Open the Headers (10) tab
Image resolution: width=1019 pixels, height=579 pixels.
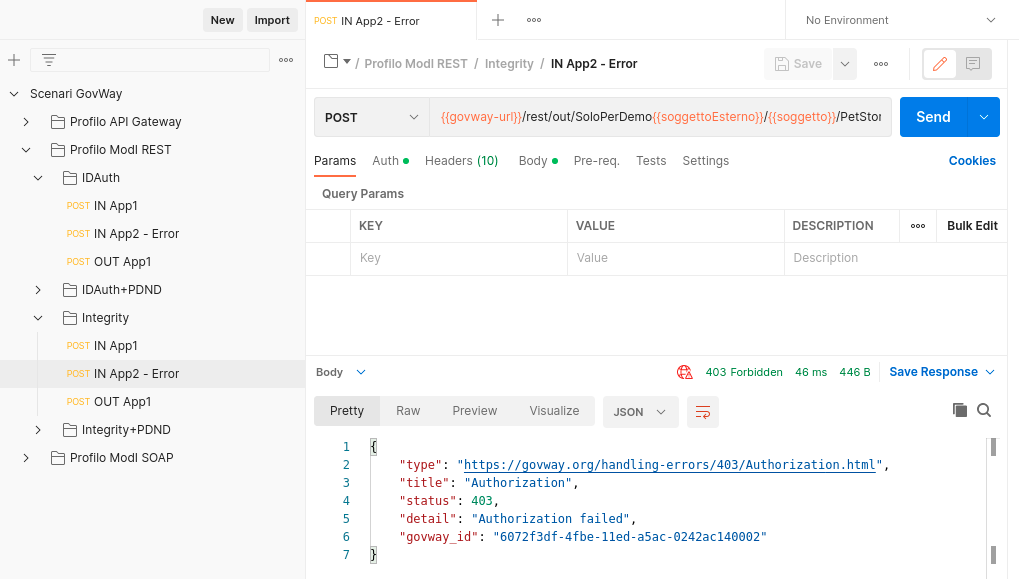click(x=461, y=161)
